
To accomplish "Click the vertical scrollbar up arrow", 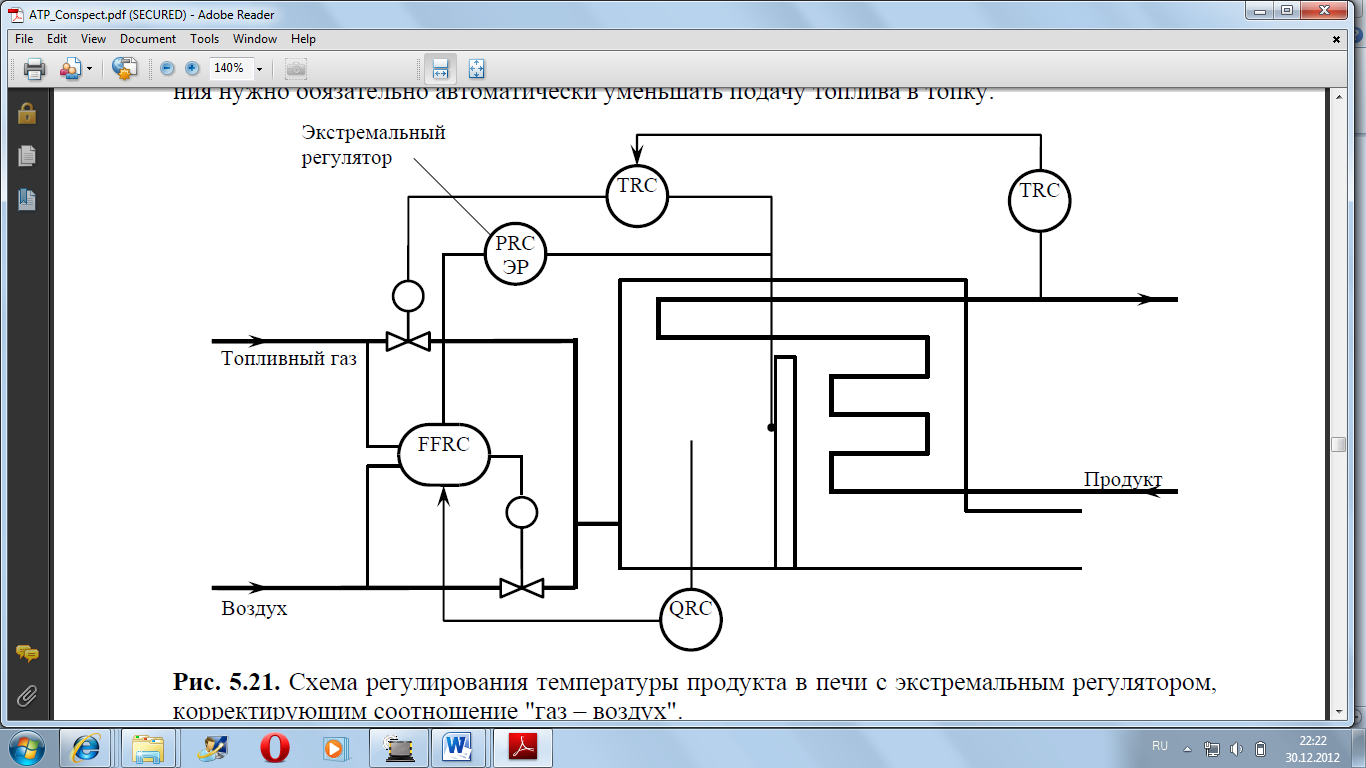I will pyautogui.click(x=1338, y=95).
